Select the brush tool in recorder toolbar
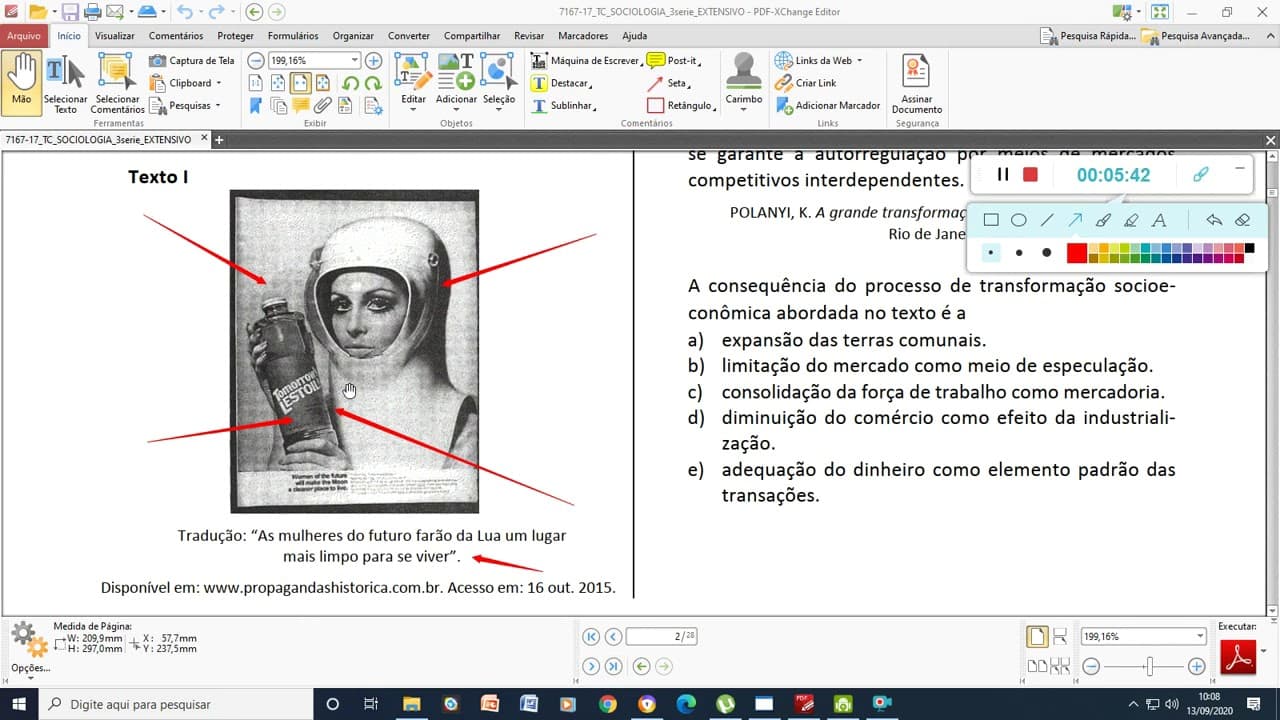The width and height of the screenshot is (1280, 720). [x=1103, y=220]
